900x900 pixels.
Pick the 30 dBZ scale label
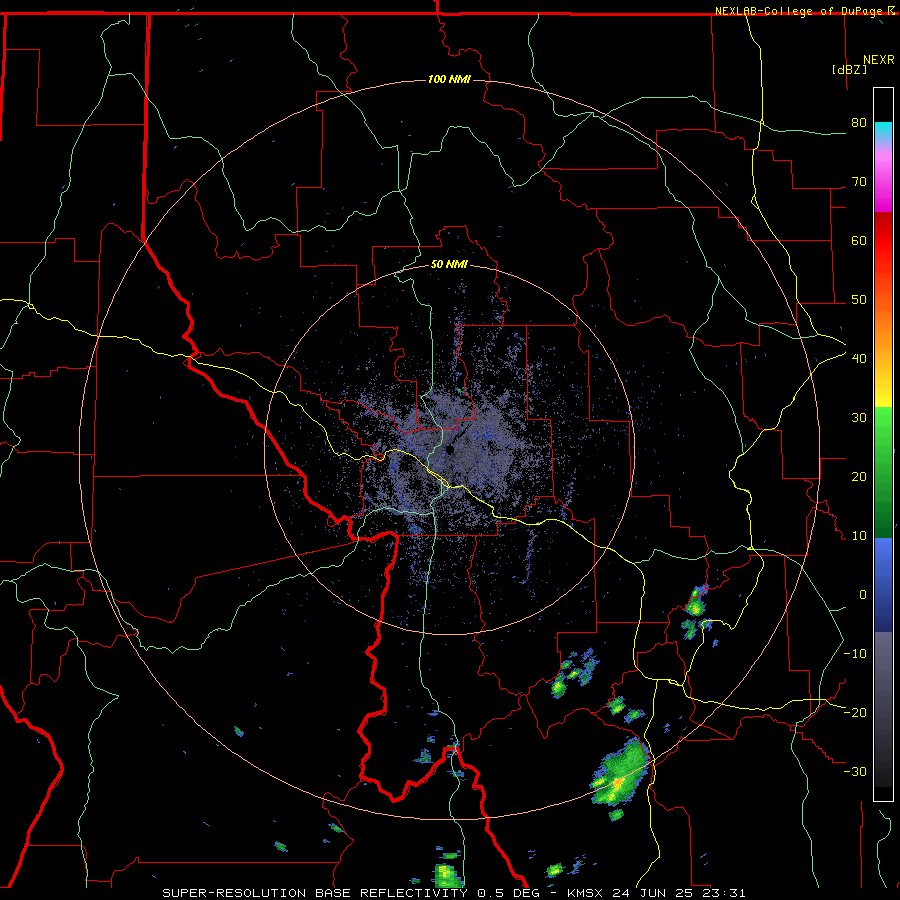(x=859, y=417)
